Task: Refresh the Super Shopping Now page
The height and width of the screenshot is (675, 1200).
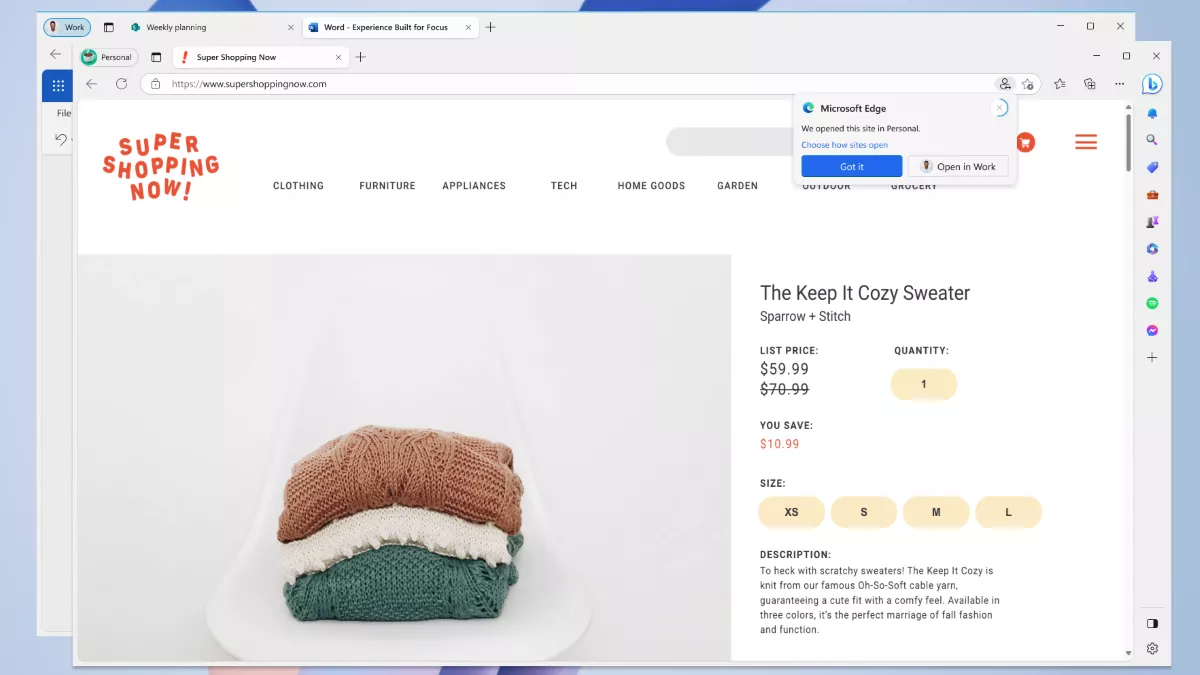Action: point(122,84)
